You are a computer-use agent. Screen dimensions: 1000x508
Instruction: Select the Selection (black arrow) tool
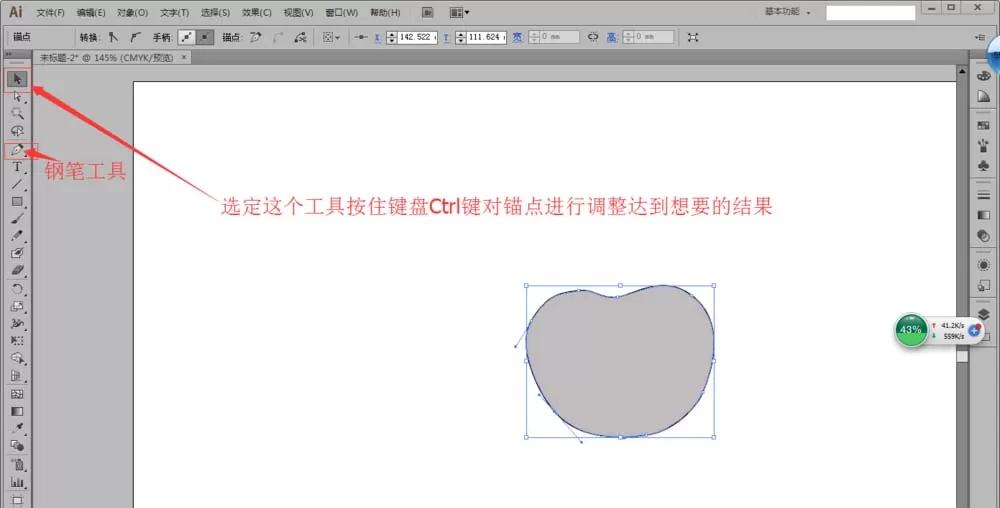tap(17, 79)
